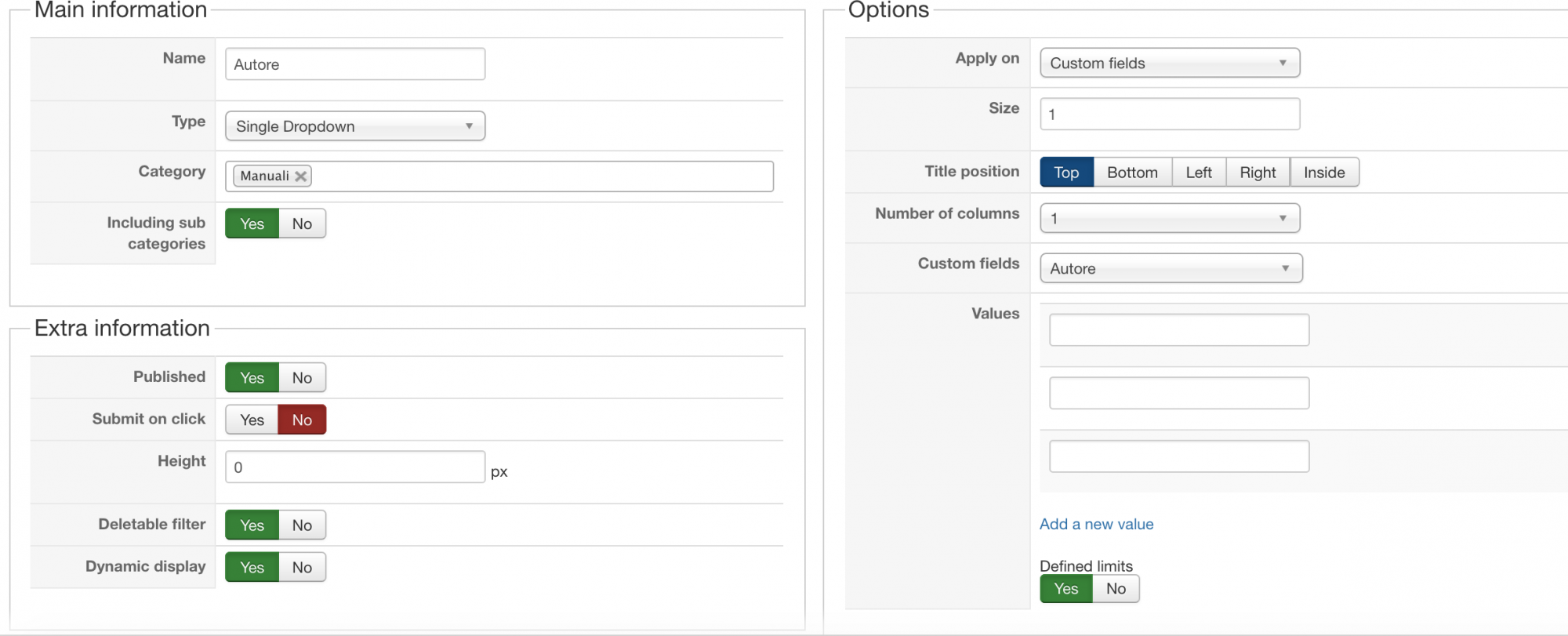Turn off Dynamic display
This screenshot has width=1568, height=636.
[302, 567]
